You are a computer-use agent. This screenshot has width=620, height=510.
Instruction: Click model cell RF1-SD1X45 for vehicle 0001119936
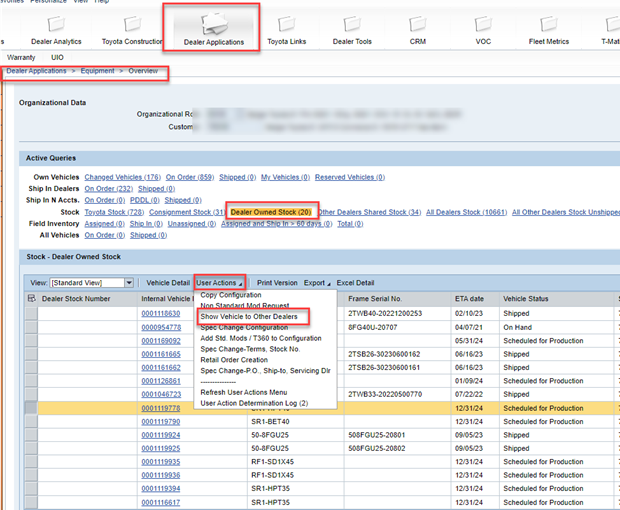(x=272, y=475)
